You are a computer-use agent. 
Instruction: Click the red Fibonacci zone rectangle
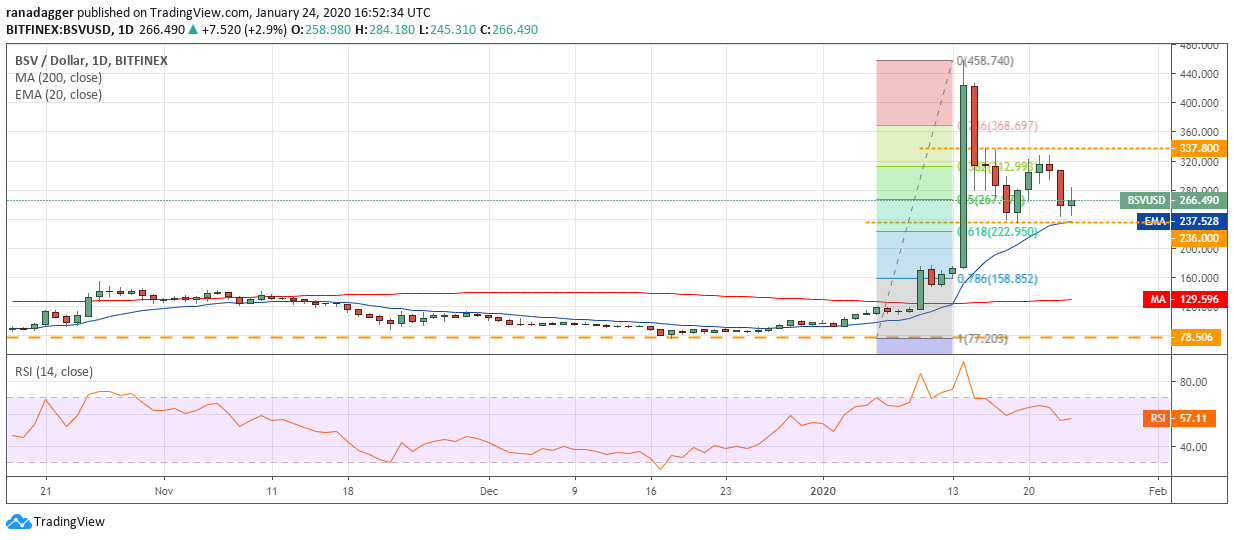(914, 92)
